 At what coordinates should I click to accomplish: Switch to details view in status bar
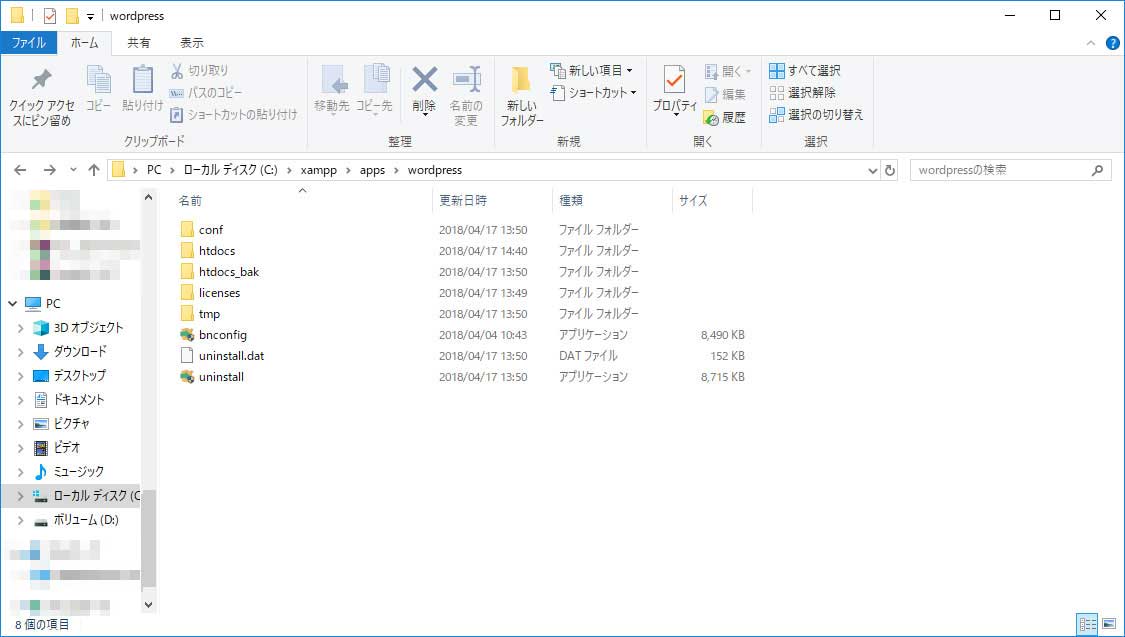point(1088,623)
